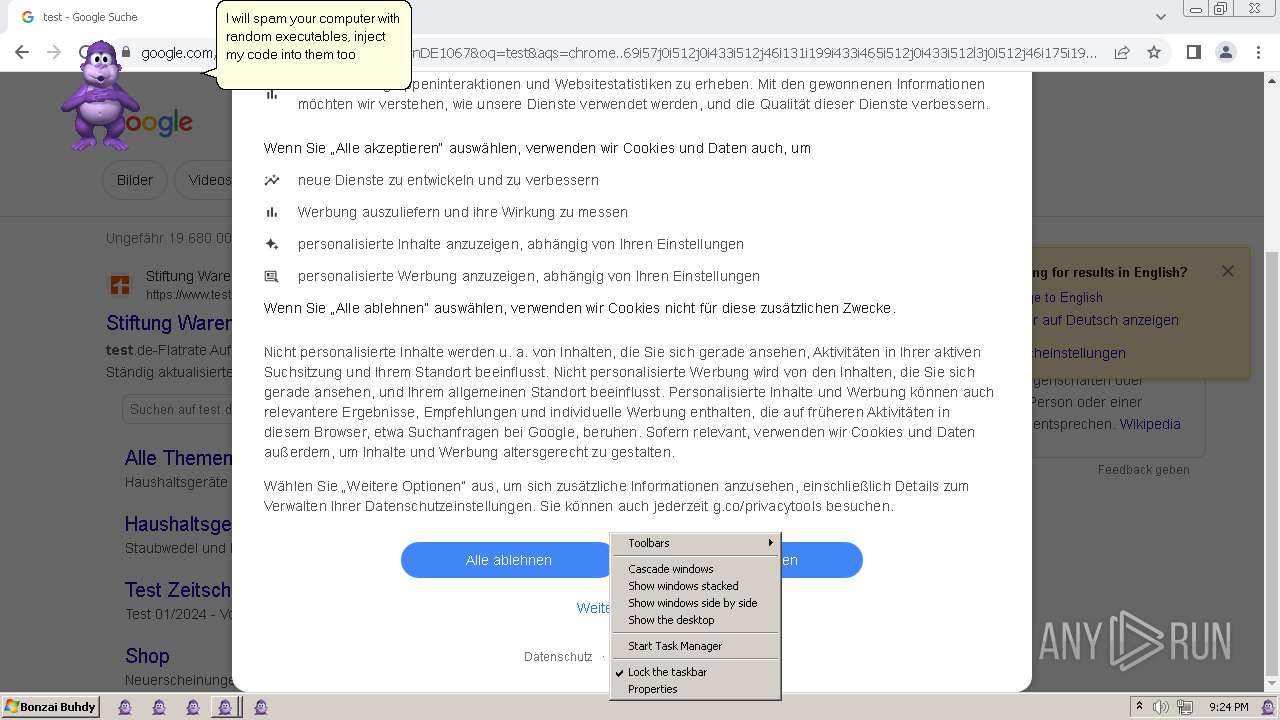The image size is (1280, 720).
Task: Click the 'Alle ablehnen' button
Action: click(508, 560)
